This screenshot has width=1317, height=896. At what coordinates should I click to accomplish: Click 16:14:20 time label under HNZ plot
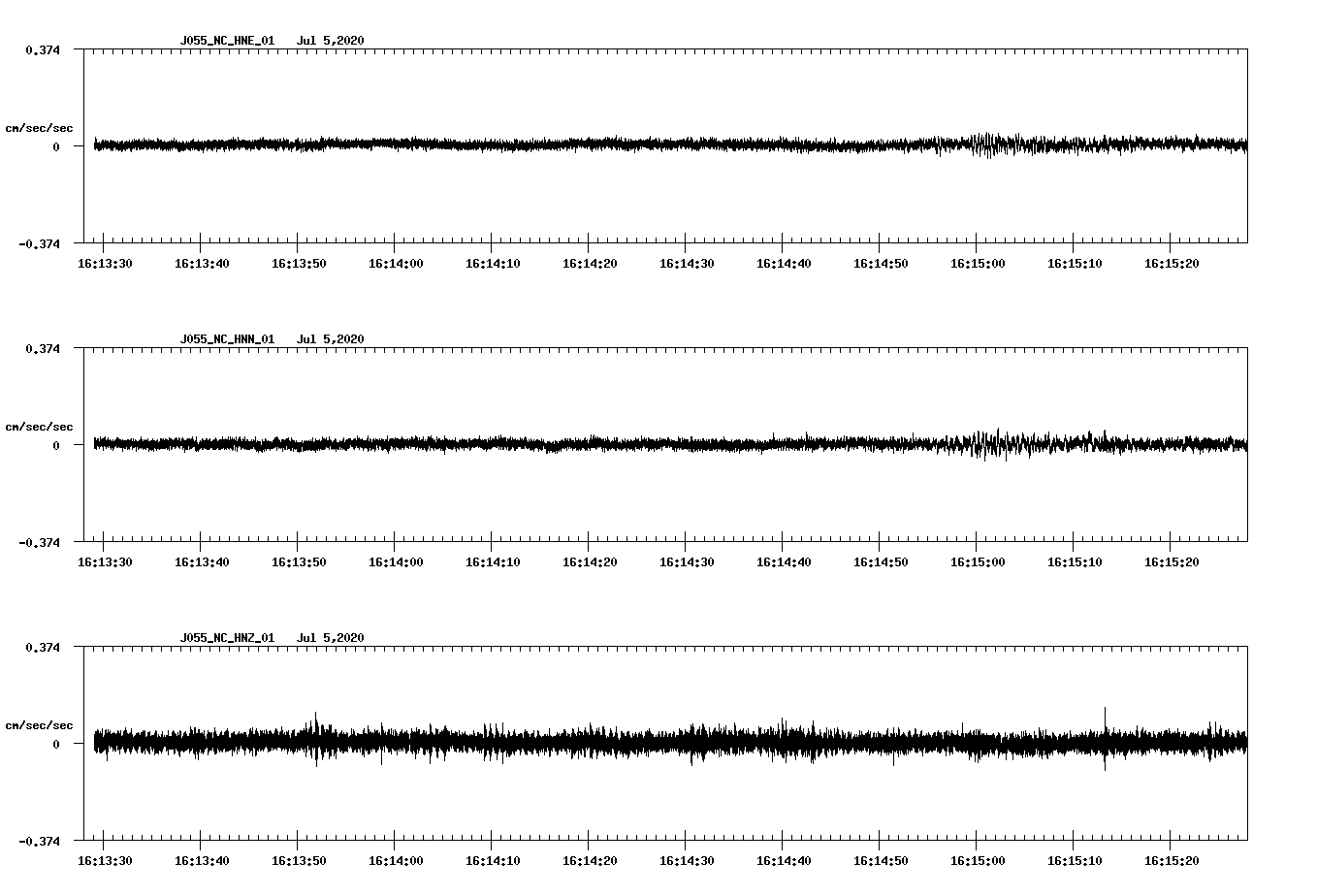[590, 861]
